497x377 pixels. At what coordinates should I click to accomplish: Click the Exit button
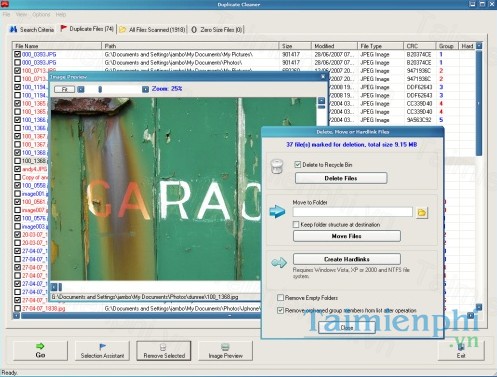(461, 350)
